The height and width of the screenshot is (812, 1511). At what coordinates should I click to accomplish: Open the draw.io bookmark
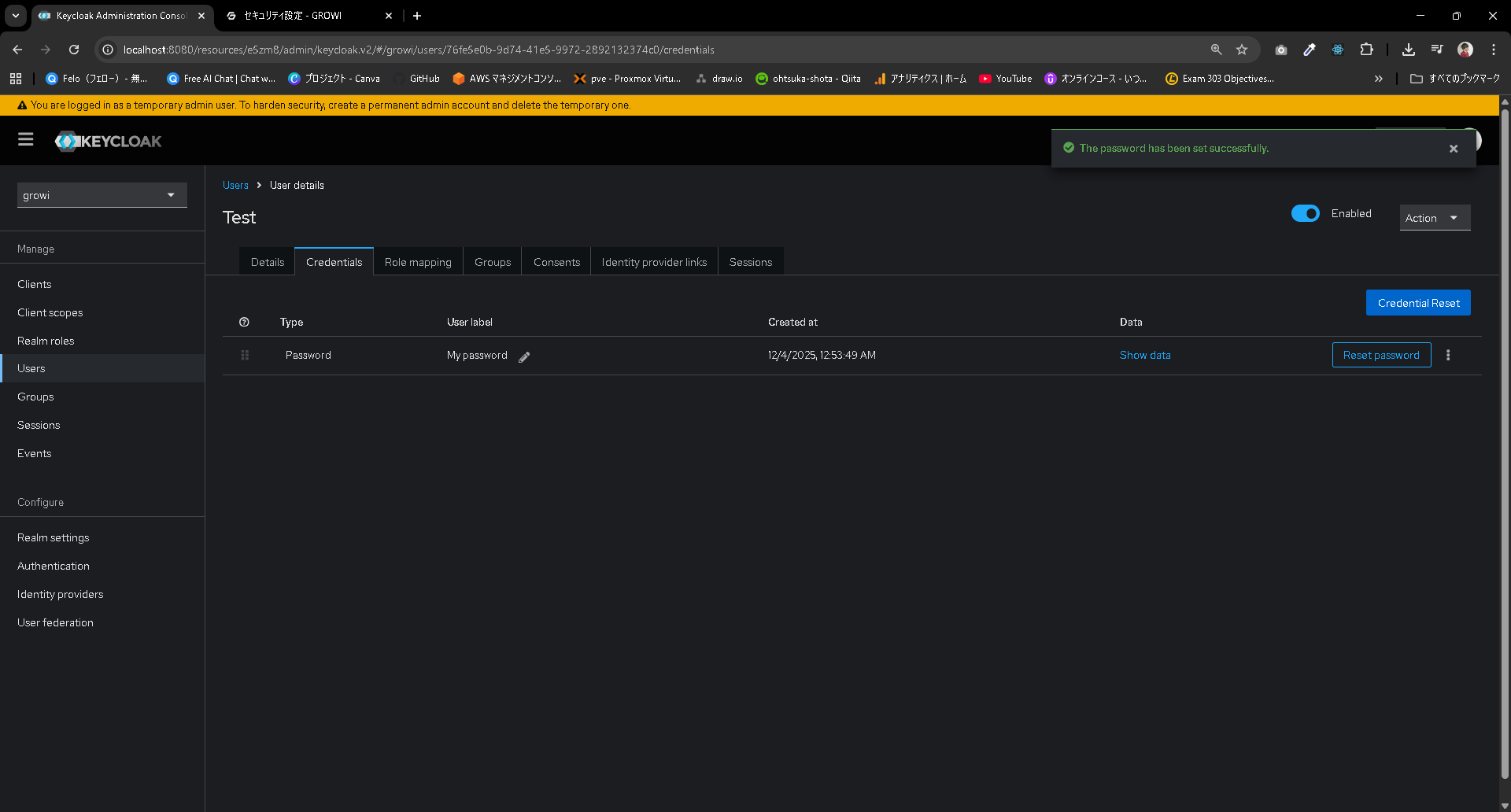[x=719, y=79]
